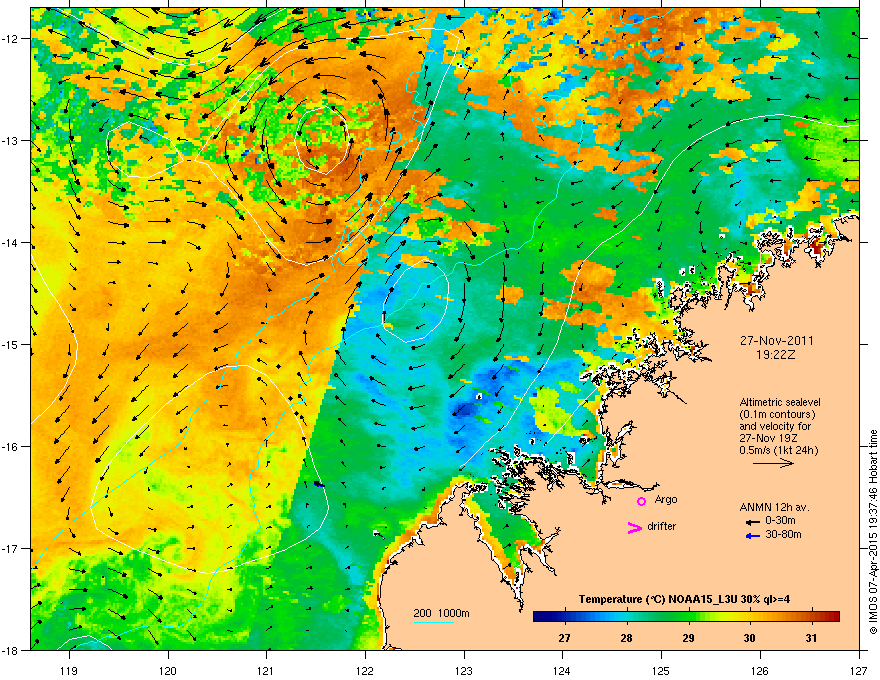This screenshot has height=680, width=880.
Task: Click the longitude axis label 123
Action: pyautogui.click(x=464, y=670)
